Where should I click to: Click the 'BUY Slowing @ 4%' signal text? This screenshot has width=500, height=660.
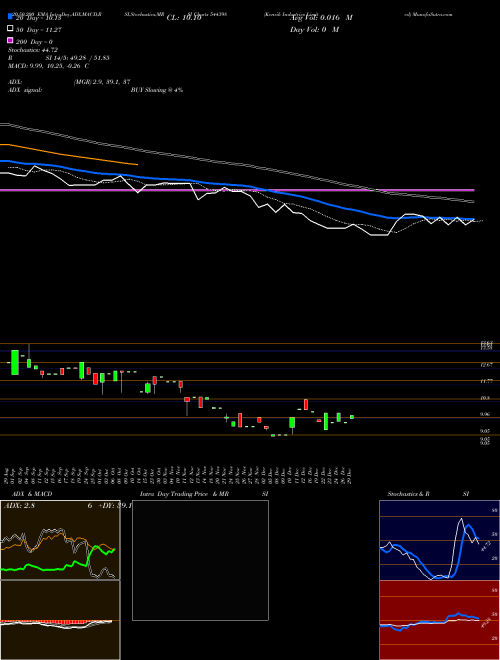157,90
